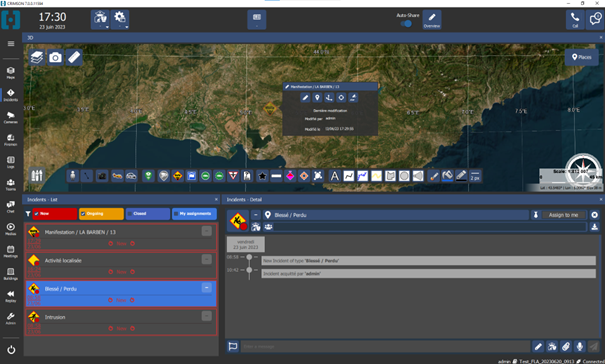Screen dimensions: 605x364
Task: Select the person symbol in map toolbar
Action: click(73, 176)
